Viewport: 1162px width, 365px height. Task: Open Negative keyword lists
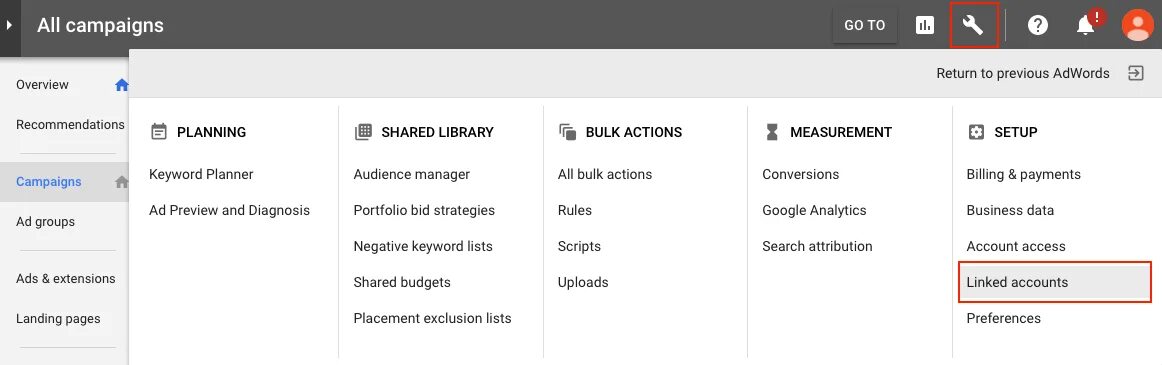tap(422, 247)
